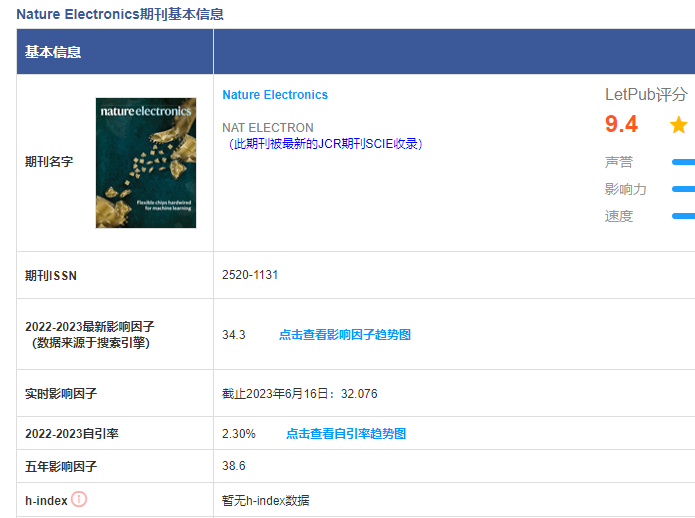
Task: Open the Nature Electronics journal link
Action: (275, 95)
